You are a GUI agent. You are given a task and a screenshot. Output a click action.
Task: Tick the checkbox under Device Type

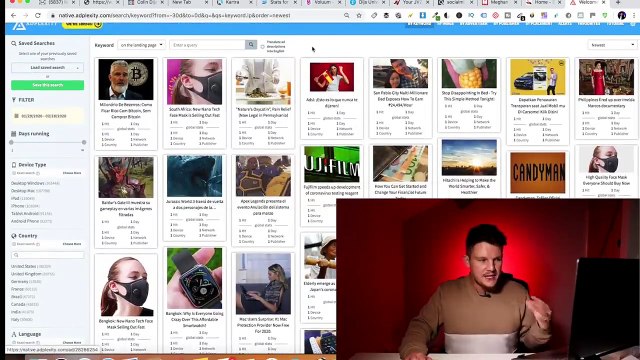pos(14,173)
